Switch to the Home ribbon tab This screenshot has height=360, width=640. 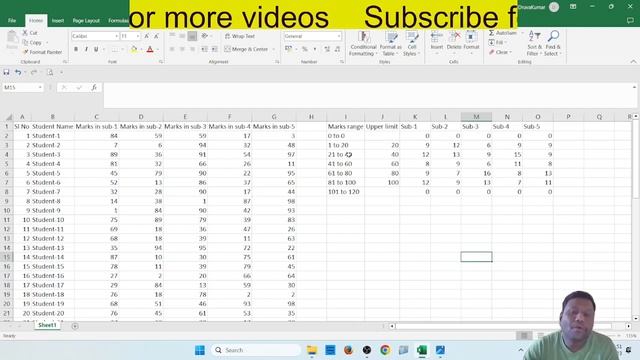[x=36, y=20]
